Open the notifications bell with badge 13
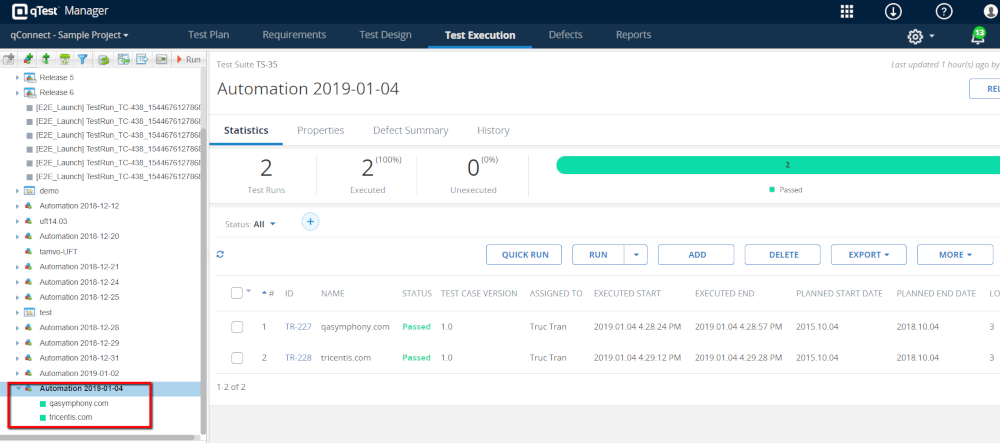1000x443 pixels. pos(978,36)
